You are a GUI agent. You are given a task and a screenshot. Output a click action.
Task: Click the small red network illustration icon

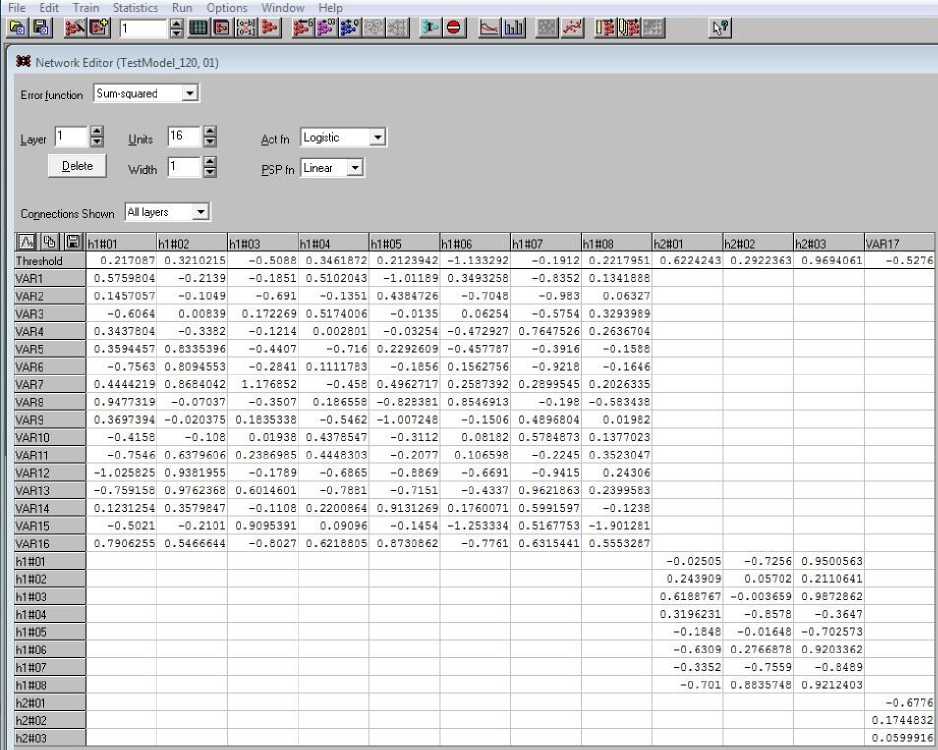270,28
